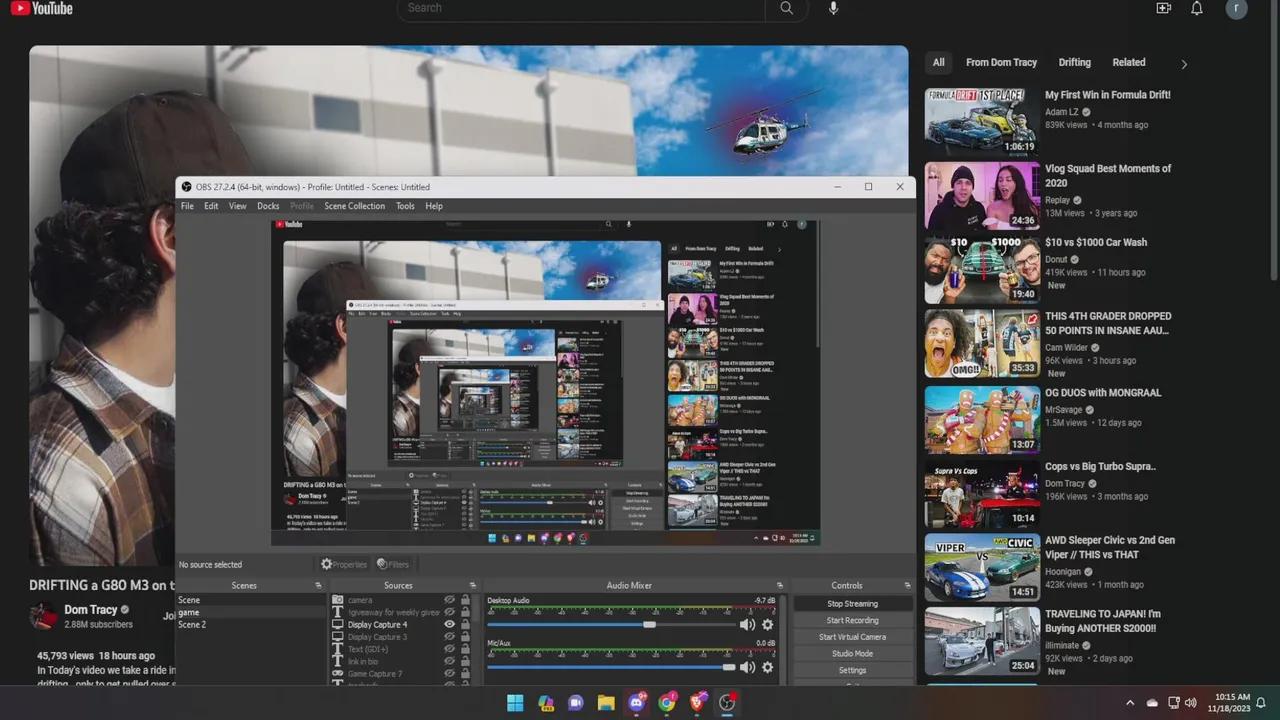Open the OBS Docks menu
The image size is (1280, 720).
(268, 206)
